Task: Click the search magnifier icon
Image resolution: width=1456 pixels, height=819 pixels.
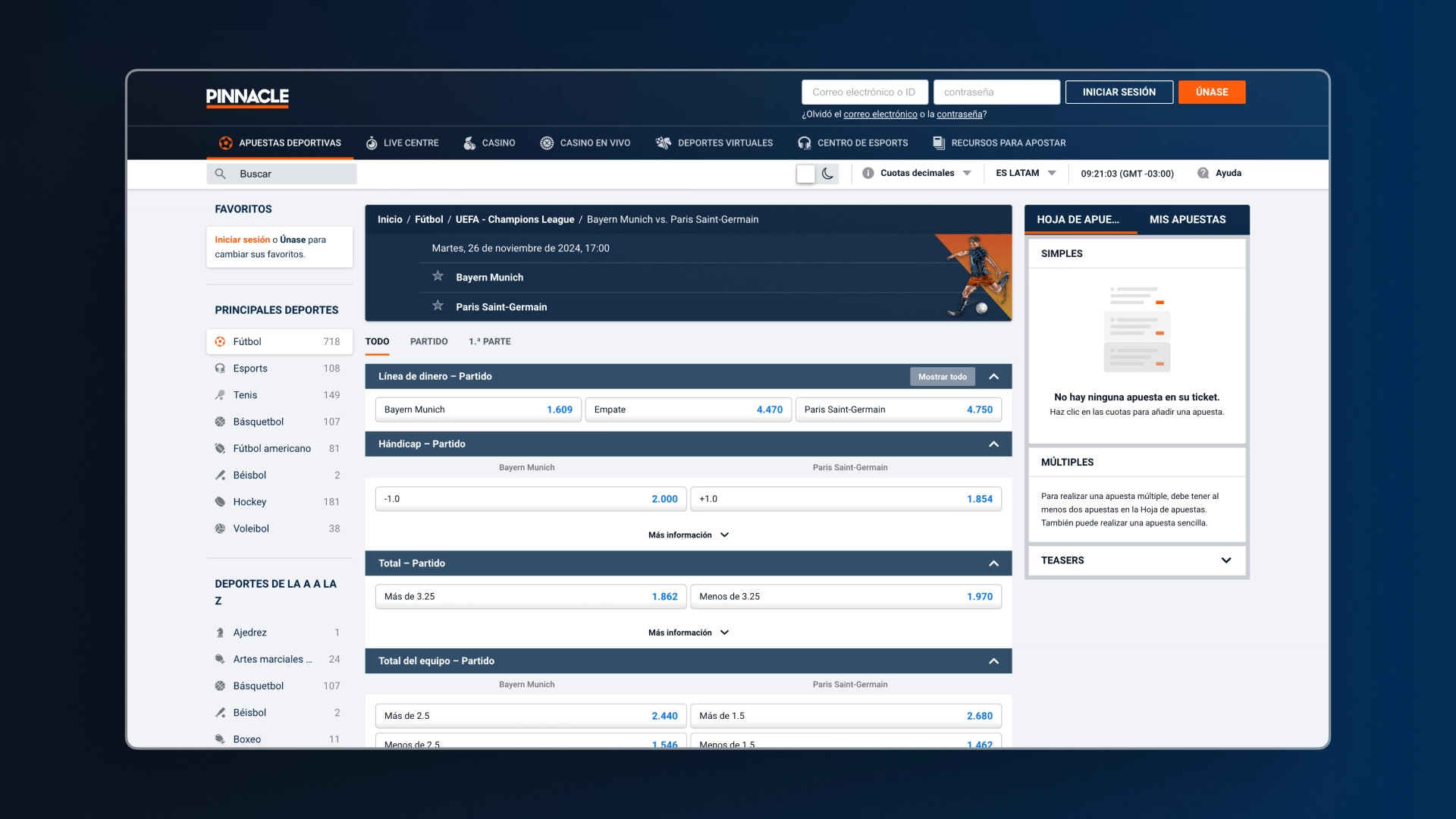Action: pos(220,174)
